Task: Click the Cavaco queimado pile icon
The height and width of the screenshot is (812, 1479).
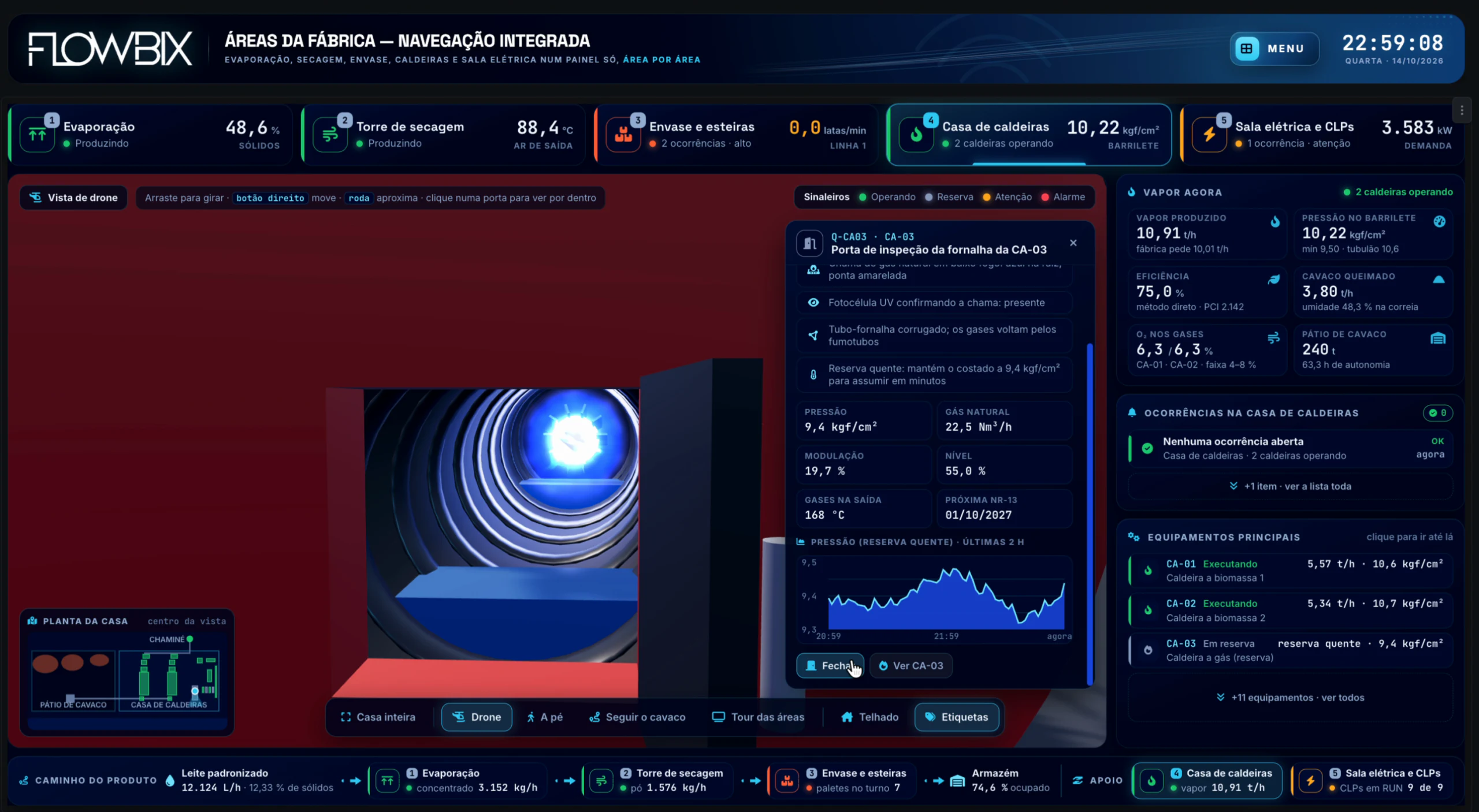Action: coord(1439,280)
